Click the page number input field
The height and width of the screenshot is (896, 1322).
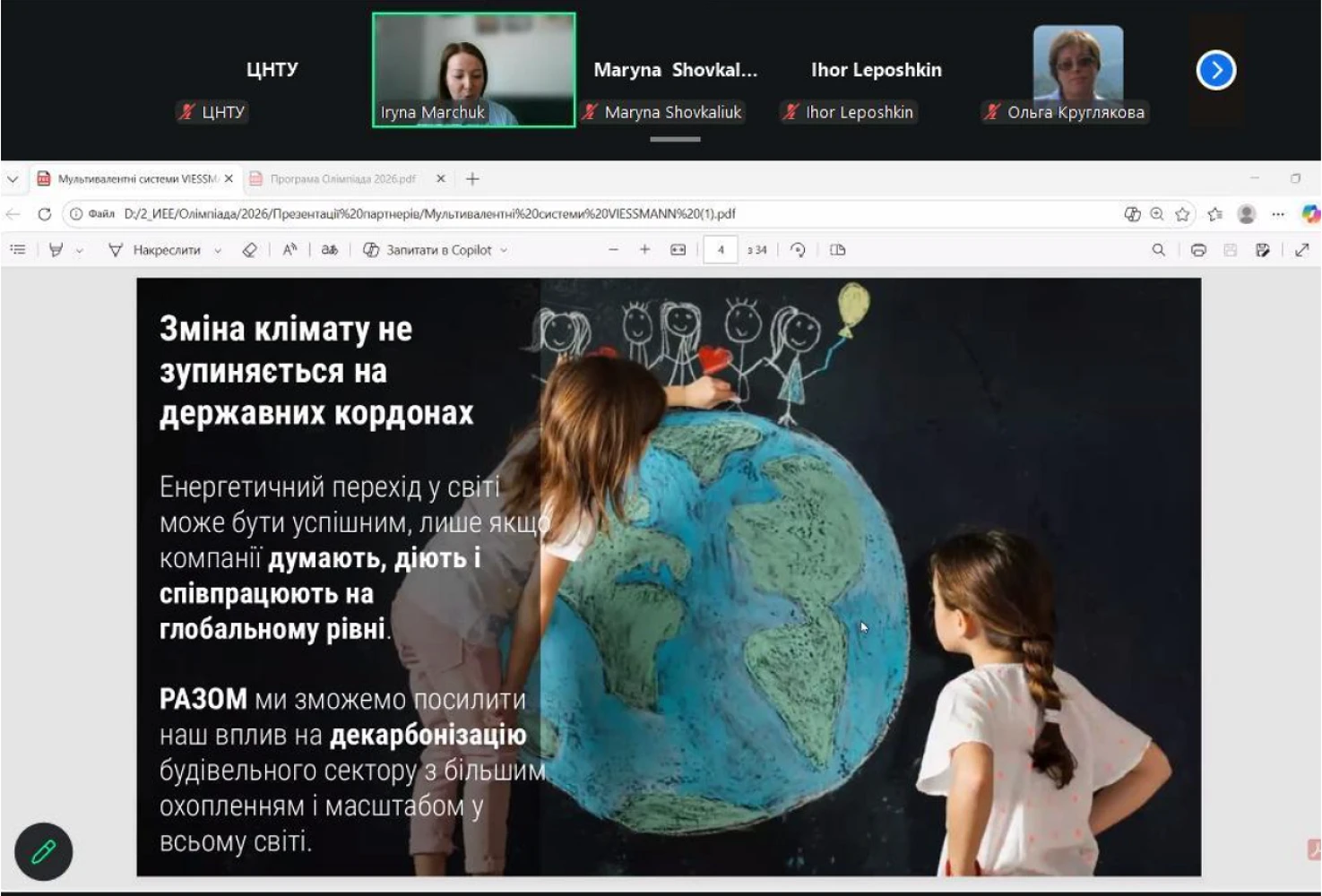(x=721, y=250)
